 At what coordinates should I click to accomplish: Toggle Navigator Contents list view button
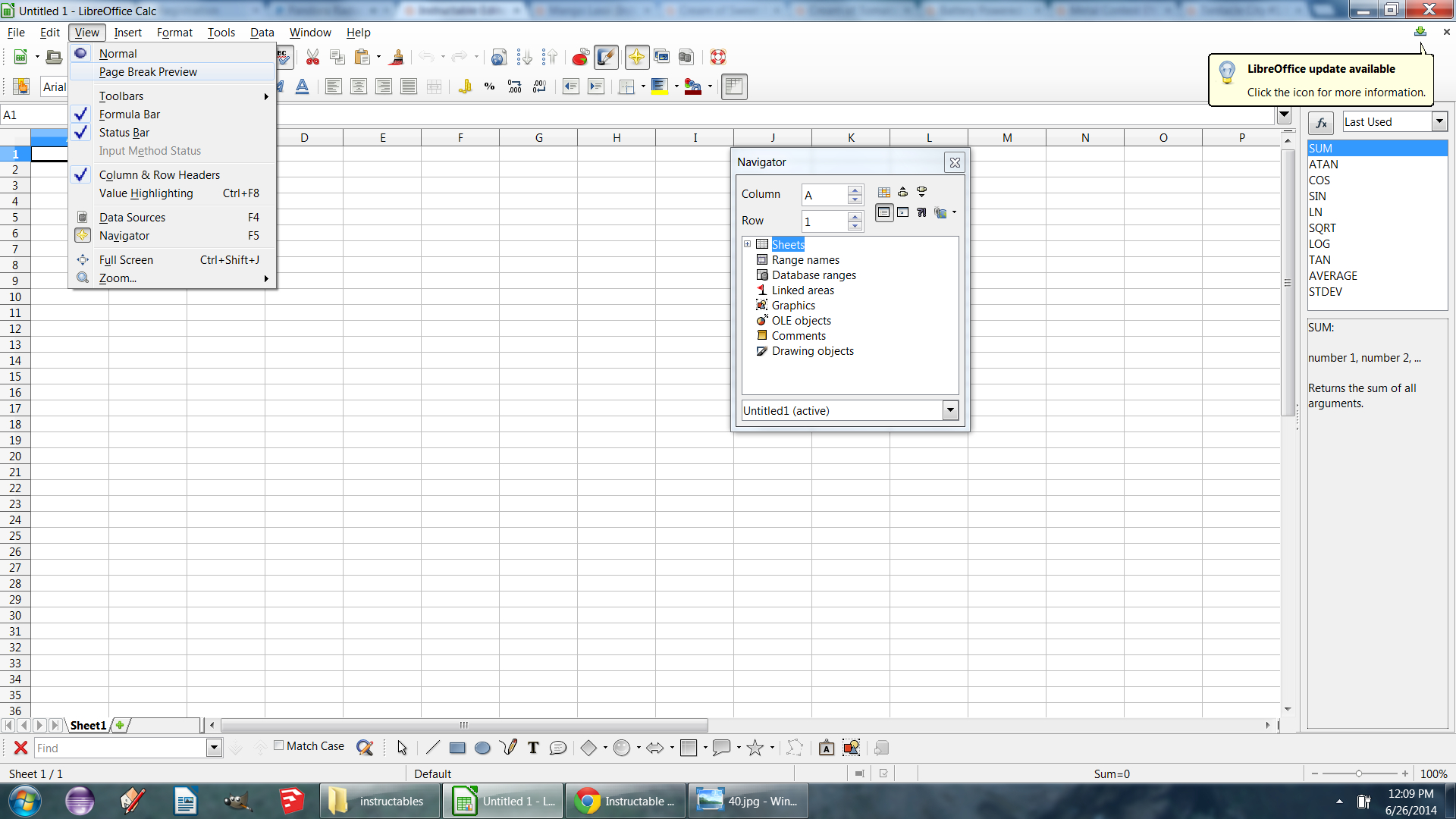pyautogui.click(x=884, y=212)
